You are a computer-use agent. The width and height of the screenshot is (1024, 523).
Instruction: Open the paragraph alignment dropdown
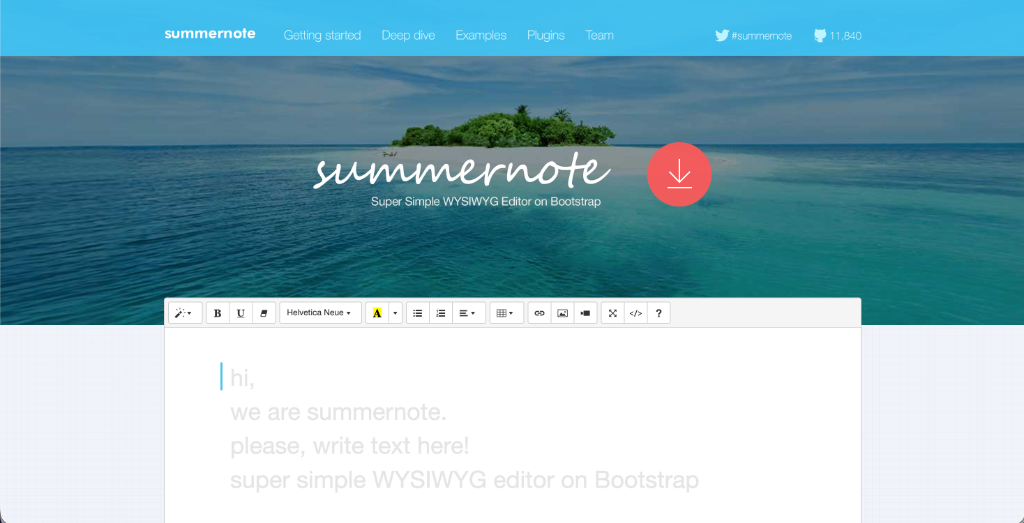[x=469, y=313]
